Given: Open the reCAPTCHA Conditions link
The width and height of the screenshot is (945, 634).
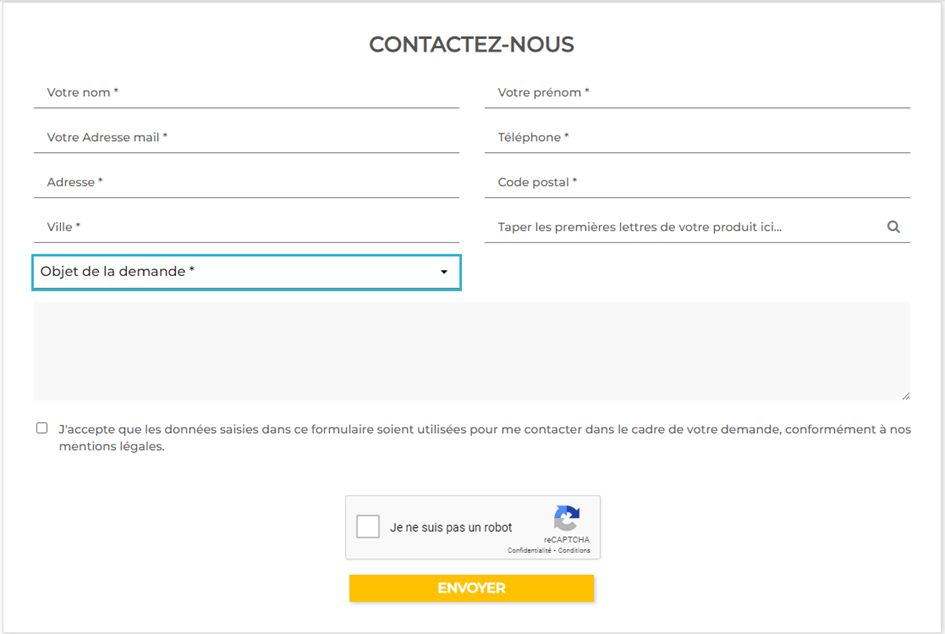Looking at the screenshot, I should 574,550.
